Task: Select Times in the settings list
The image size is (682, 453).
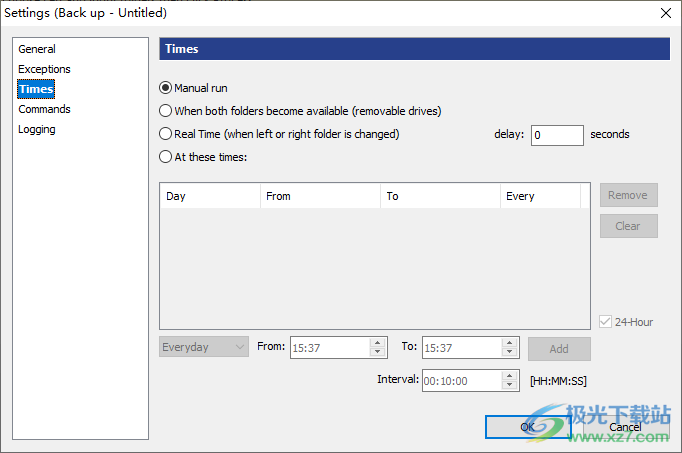Action: [35, 89]
